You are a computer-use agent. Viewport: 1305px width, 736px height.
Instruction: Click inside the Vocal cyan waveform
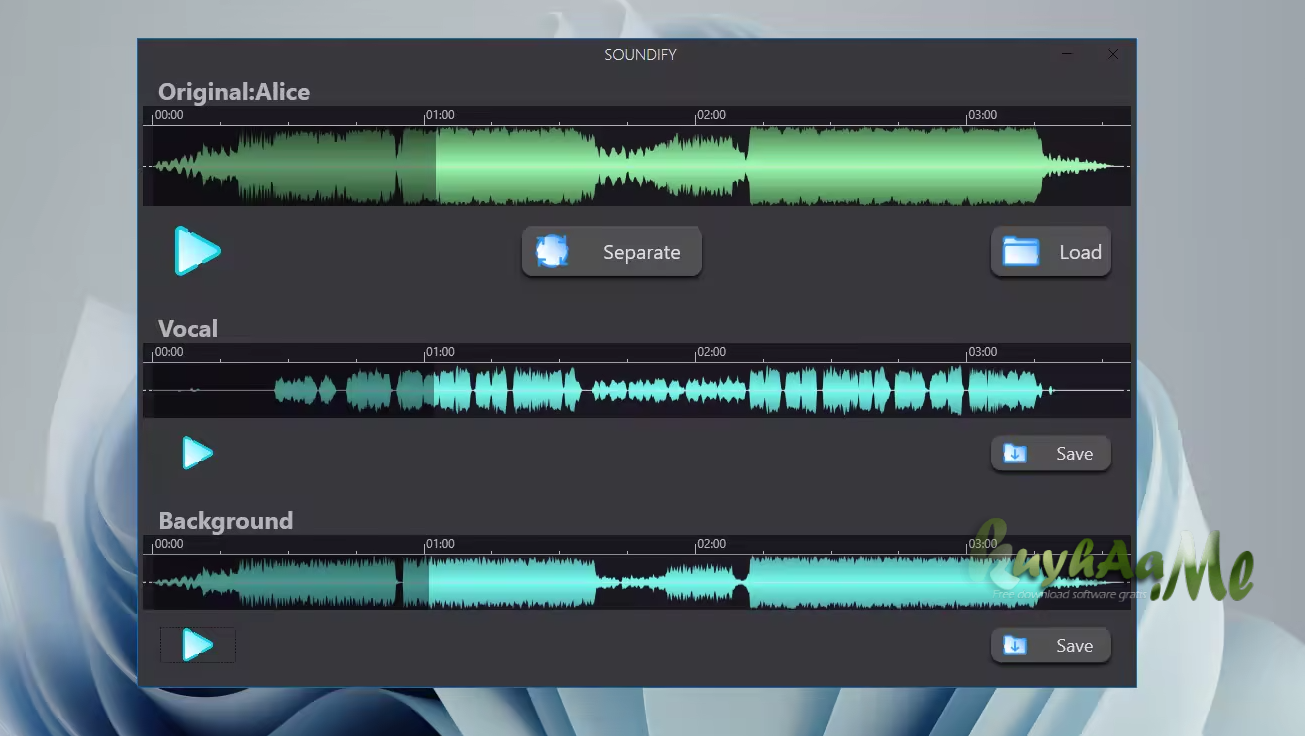(x=637, y=390)
